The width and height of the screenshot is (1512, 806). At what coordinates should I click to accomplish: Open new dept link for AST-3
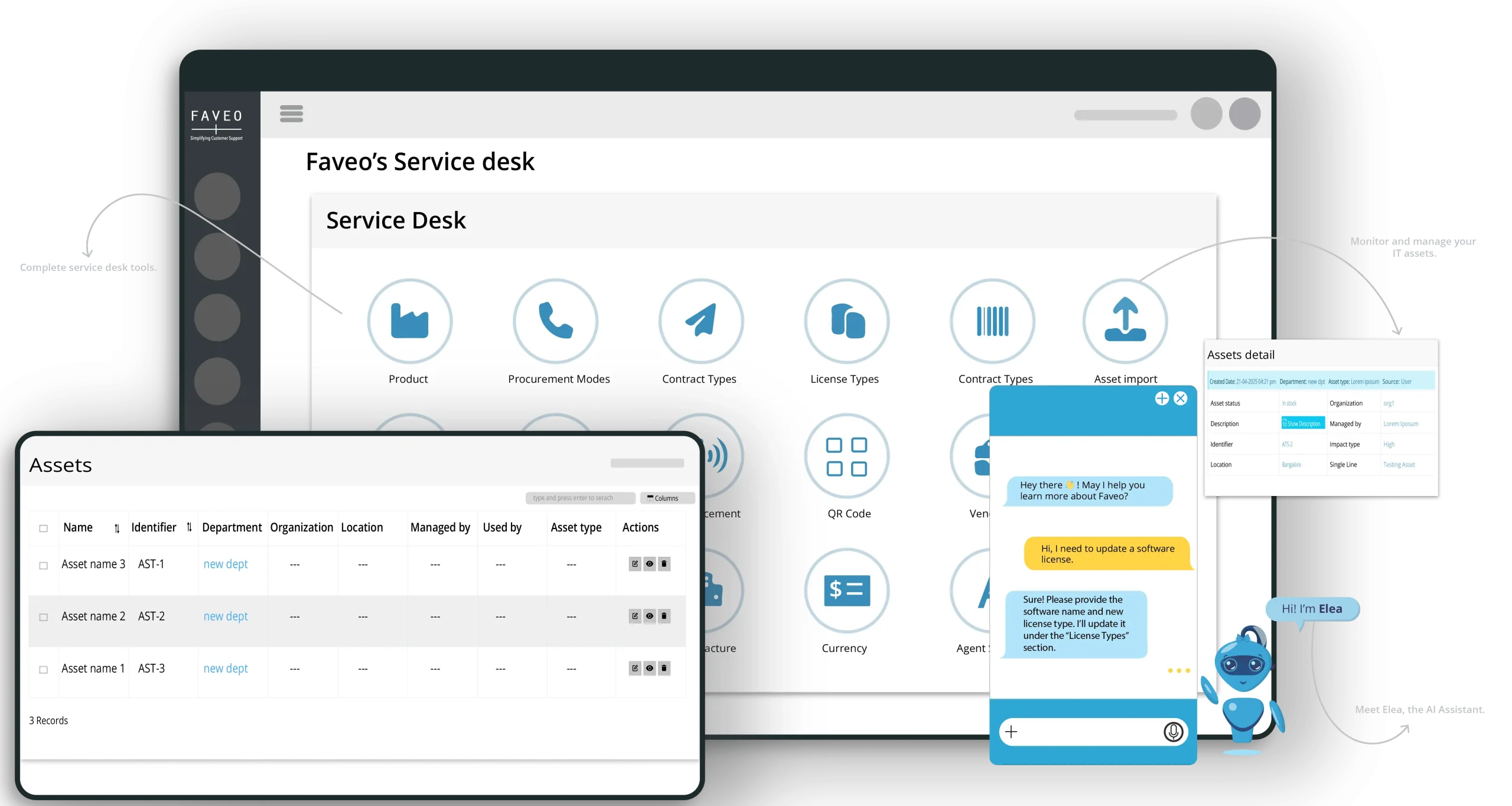226,668
